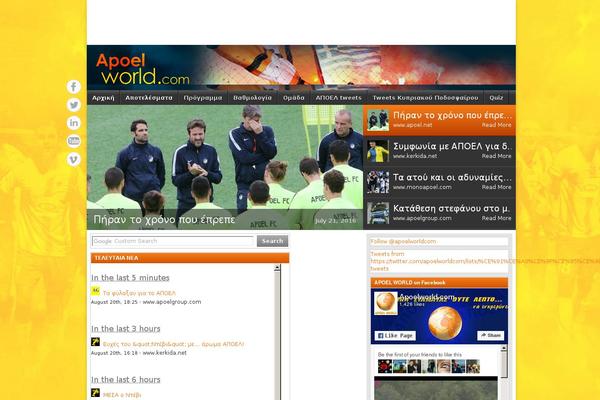
Task: Open the Πρόγραμμα menu item
Action: click(203, 98)
